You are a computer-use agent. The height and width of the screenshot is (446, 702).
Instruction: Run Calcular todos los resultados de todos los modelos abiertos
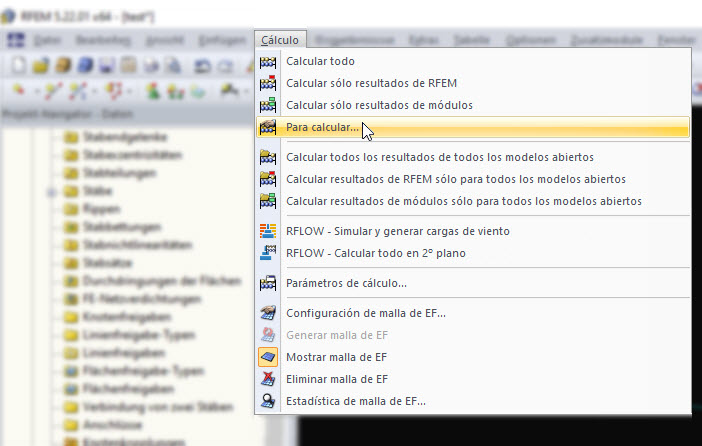click(x=473, y=157)
